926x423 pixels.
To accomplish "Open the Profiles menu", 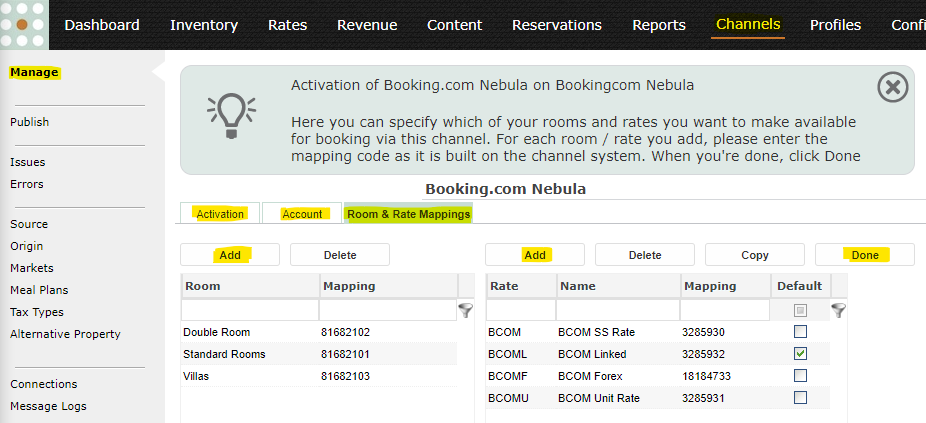I will [x=835, y=25].
